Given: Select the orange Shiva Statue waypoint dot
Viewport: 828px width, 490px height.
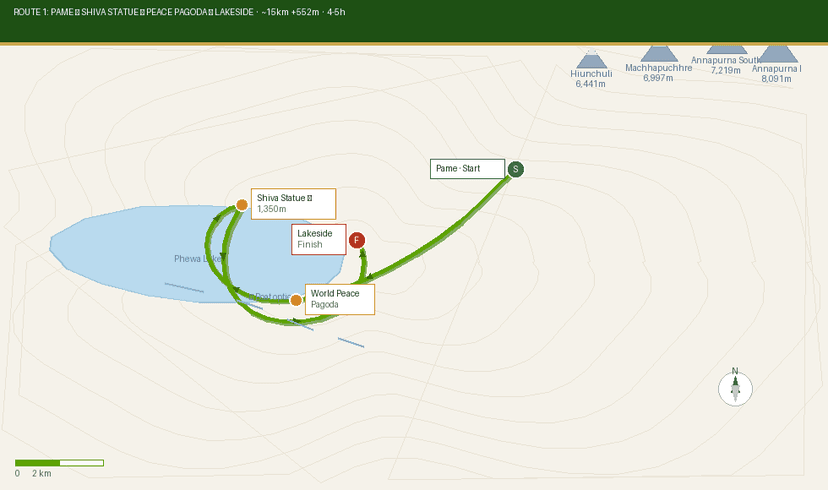Looking at the screenshot, I should point(241,205).
